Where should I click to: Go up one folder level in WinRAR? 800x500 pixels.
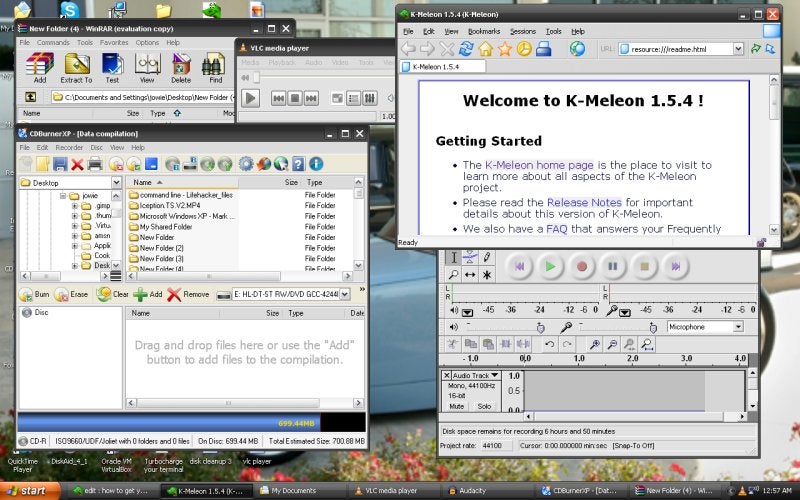[x=31, y=96]
